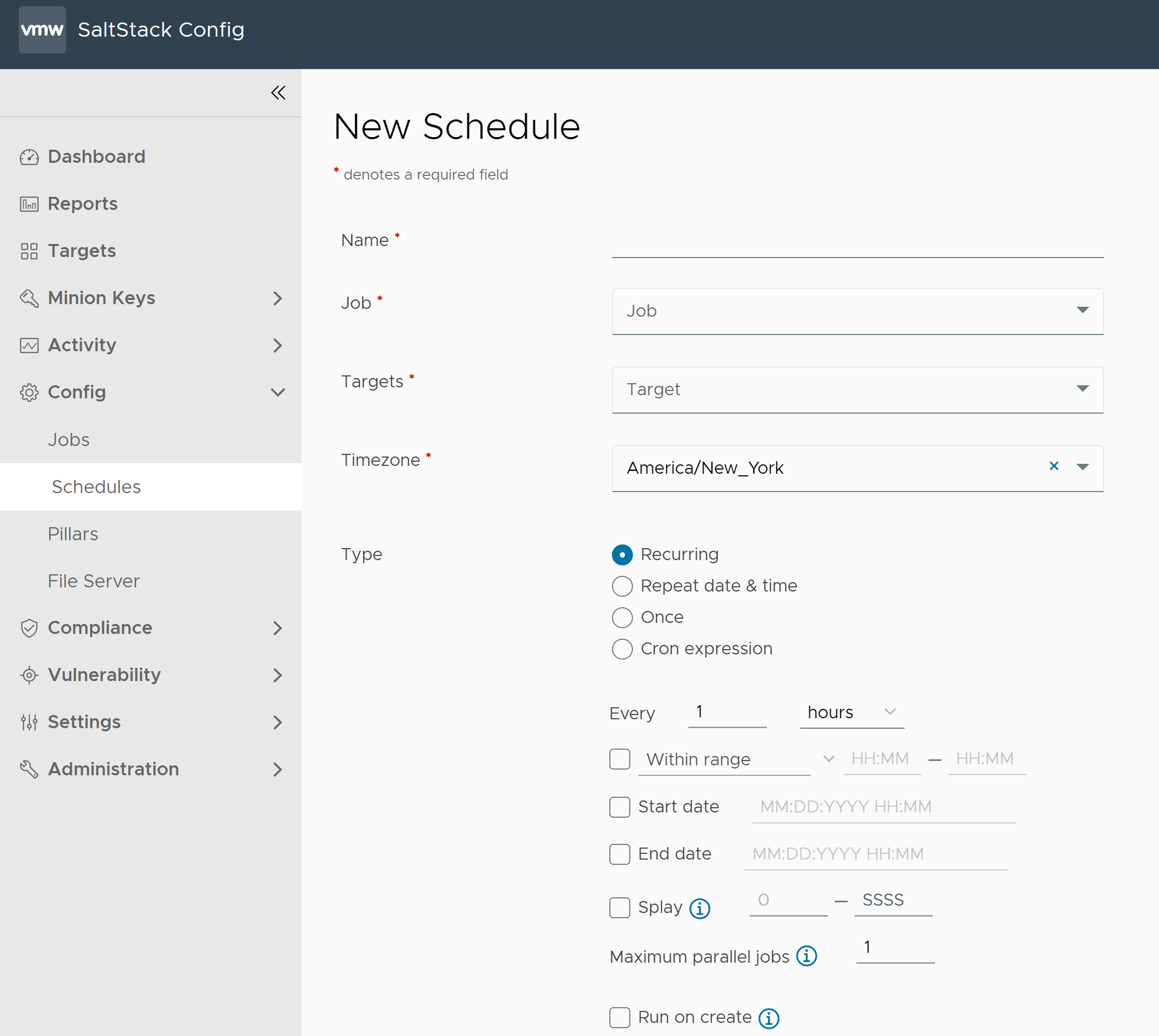Select the Cron expression radio button
This screenshot has height=1036, width=1159.
click(622, 648)
